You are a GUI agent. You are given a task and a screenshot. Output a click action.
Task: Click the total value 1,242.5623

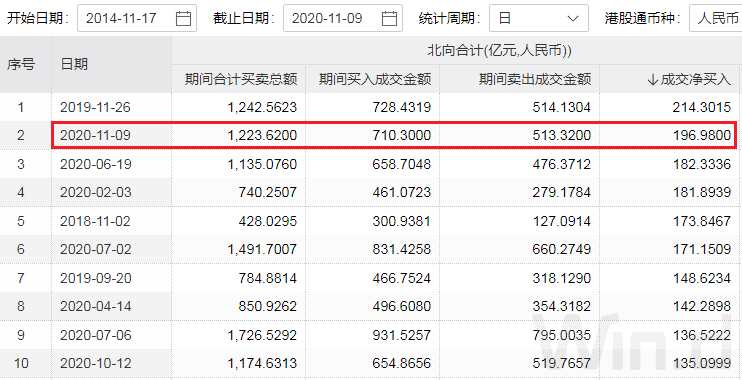(x=262, y=107)
